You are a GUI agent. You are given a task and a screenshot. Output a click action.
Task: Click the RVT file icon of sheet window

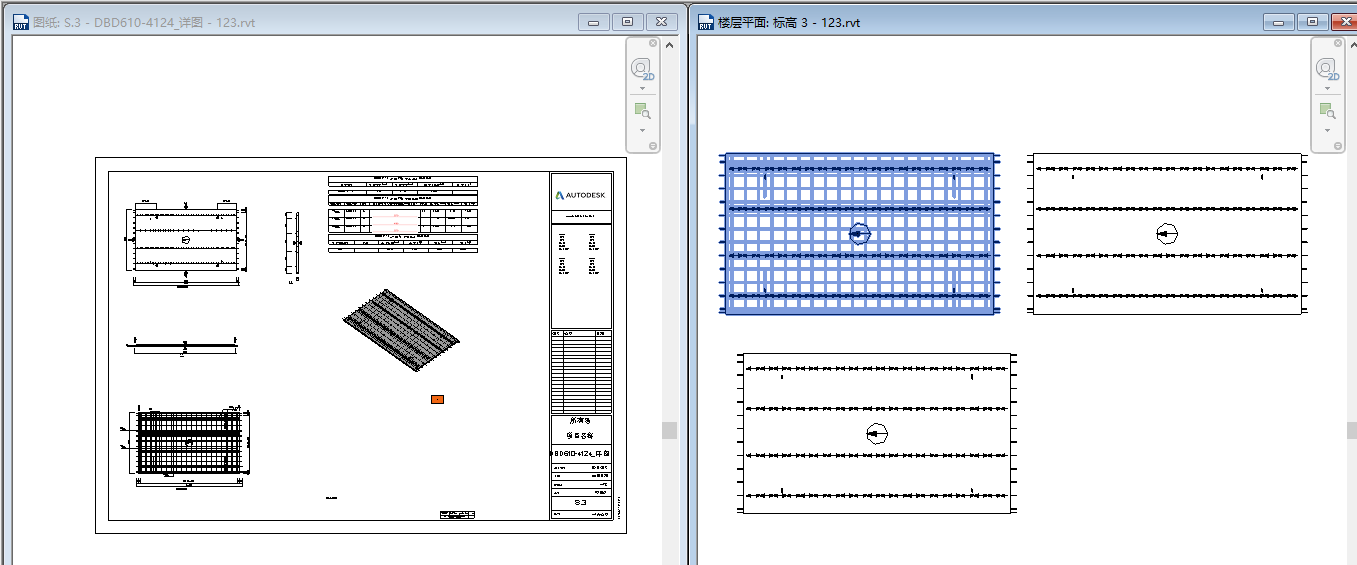21,21
